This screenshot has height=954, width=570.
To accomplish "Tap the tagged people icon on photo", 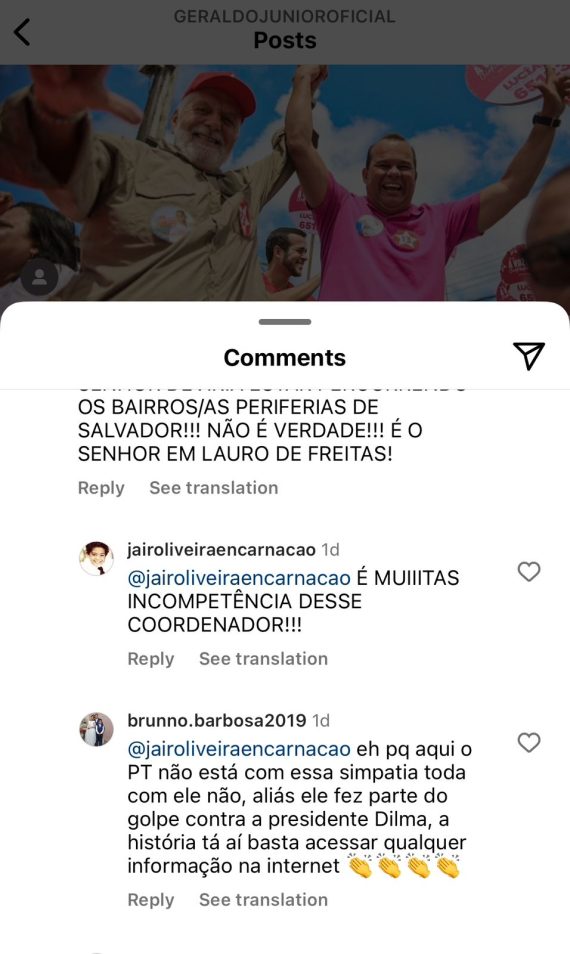I will tap(40, 277).
